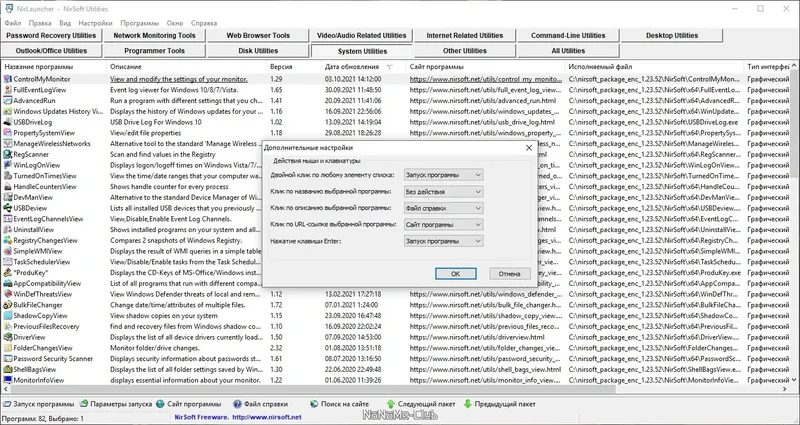The height and width of the screenshot is (425, 800).
Task: Click Запуск программы in the bottom toolbar
Action: click(x=39, y=404)
